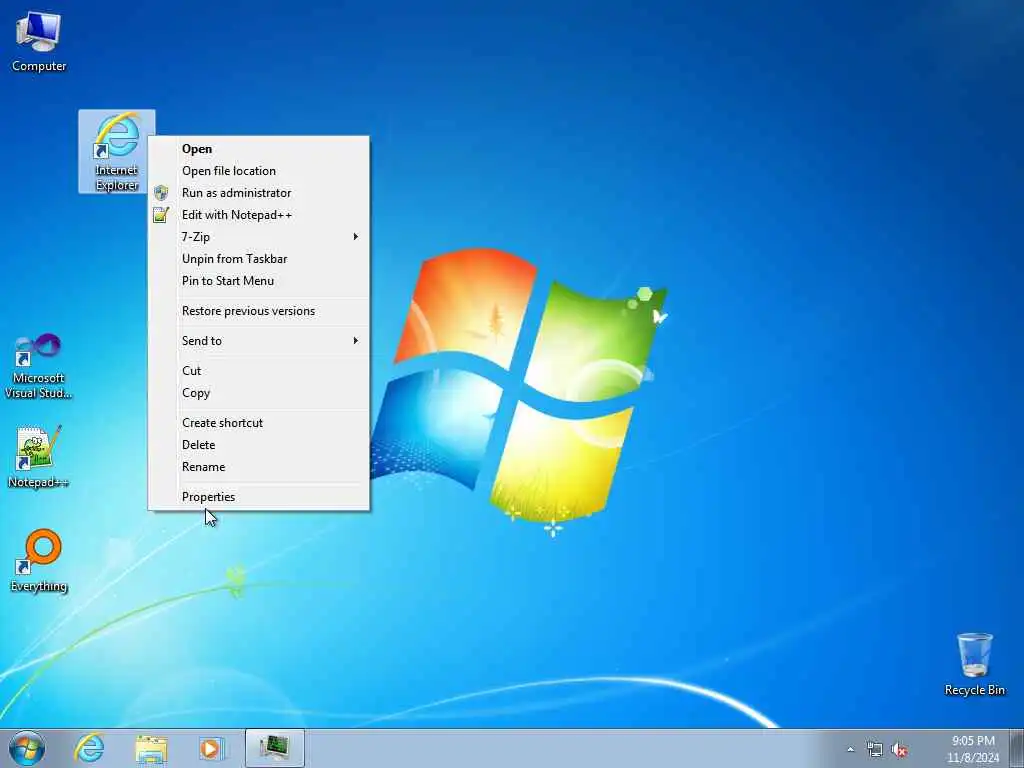Screen dimensions: 1024x768
Task: Select the Notepad++ desktop shortcut
Action: pos(39,456)
